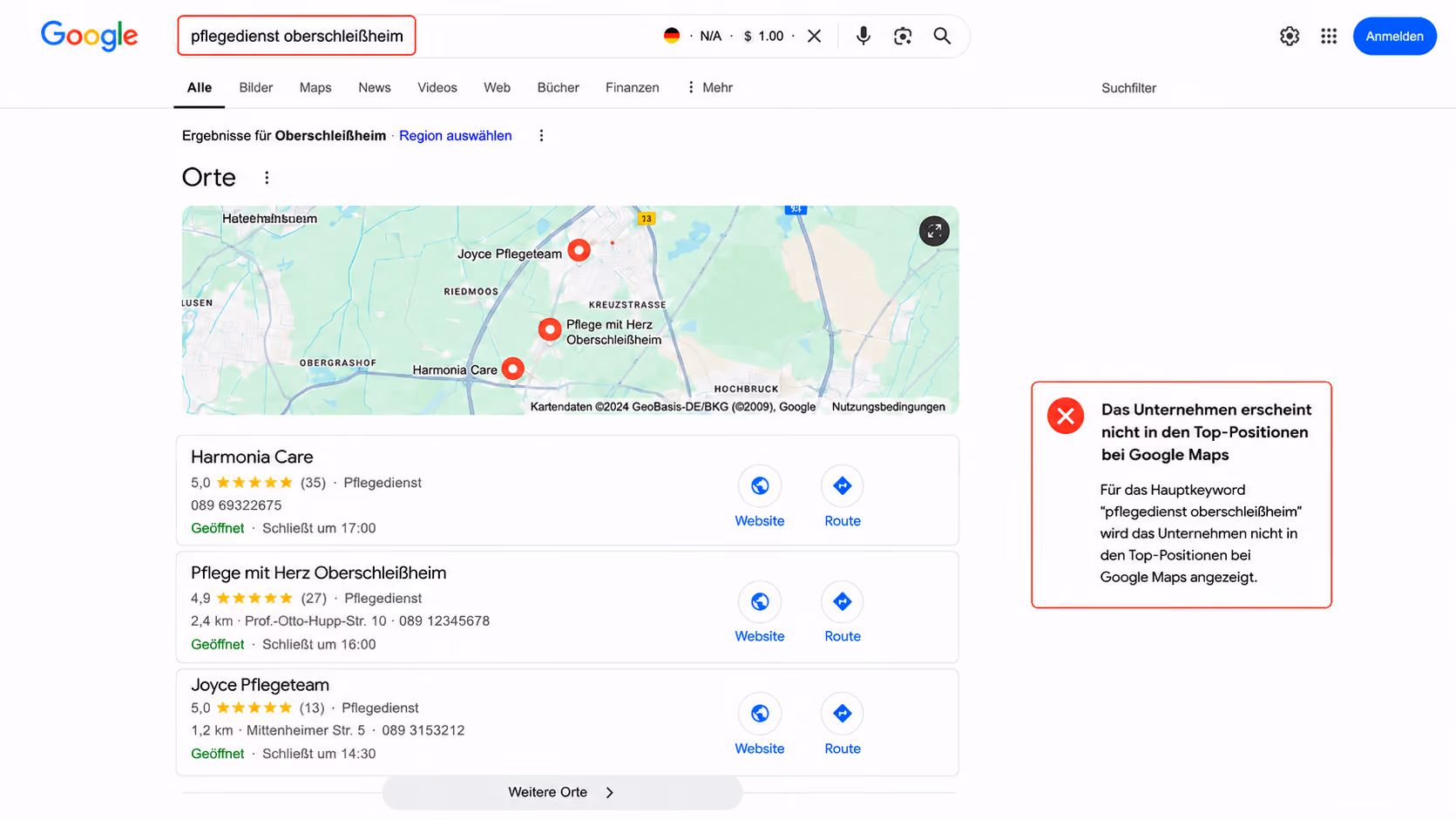Click Schließt um 16:00 closing time

(x=319, y=645)
